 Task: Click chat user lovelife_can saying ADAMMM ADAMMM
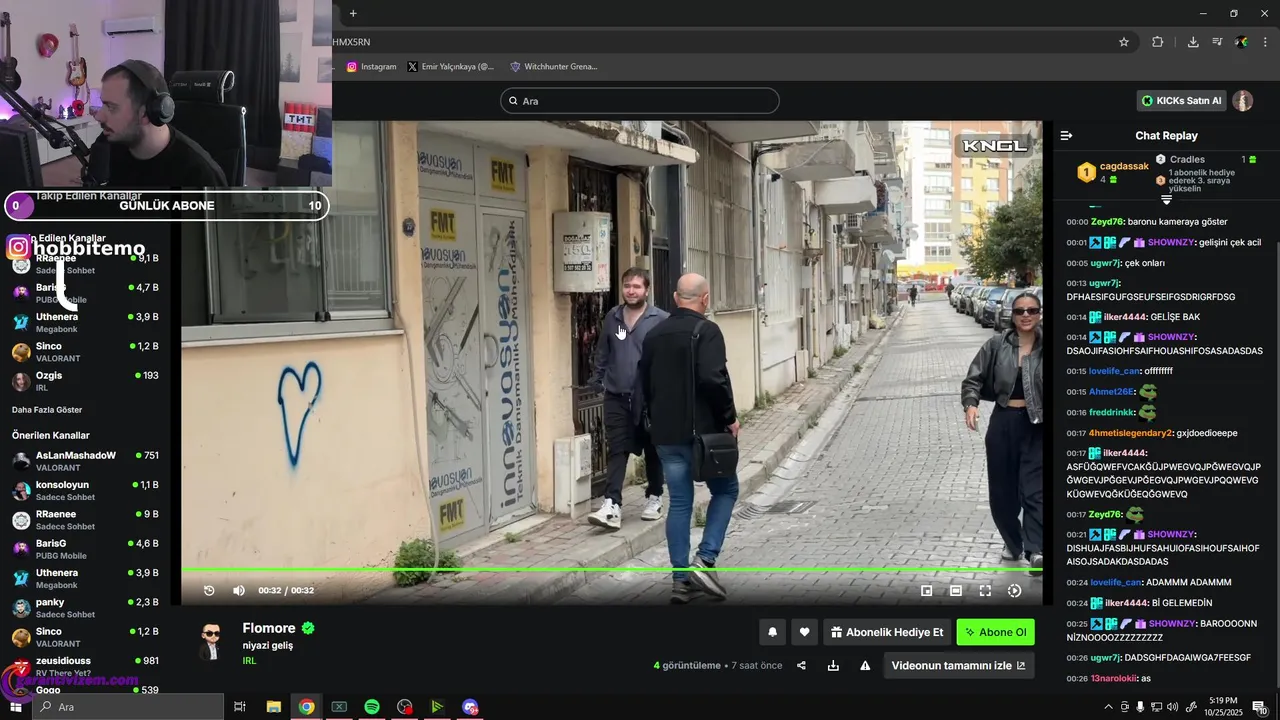pyautogui.click(x=1115, y=582)
